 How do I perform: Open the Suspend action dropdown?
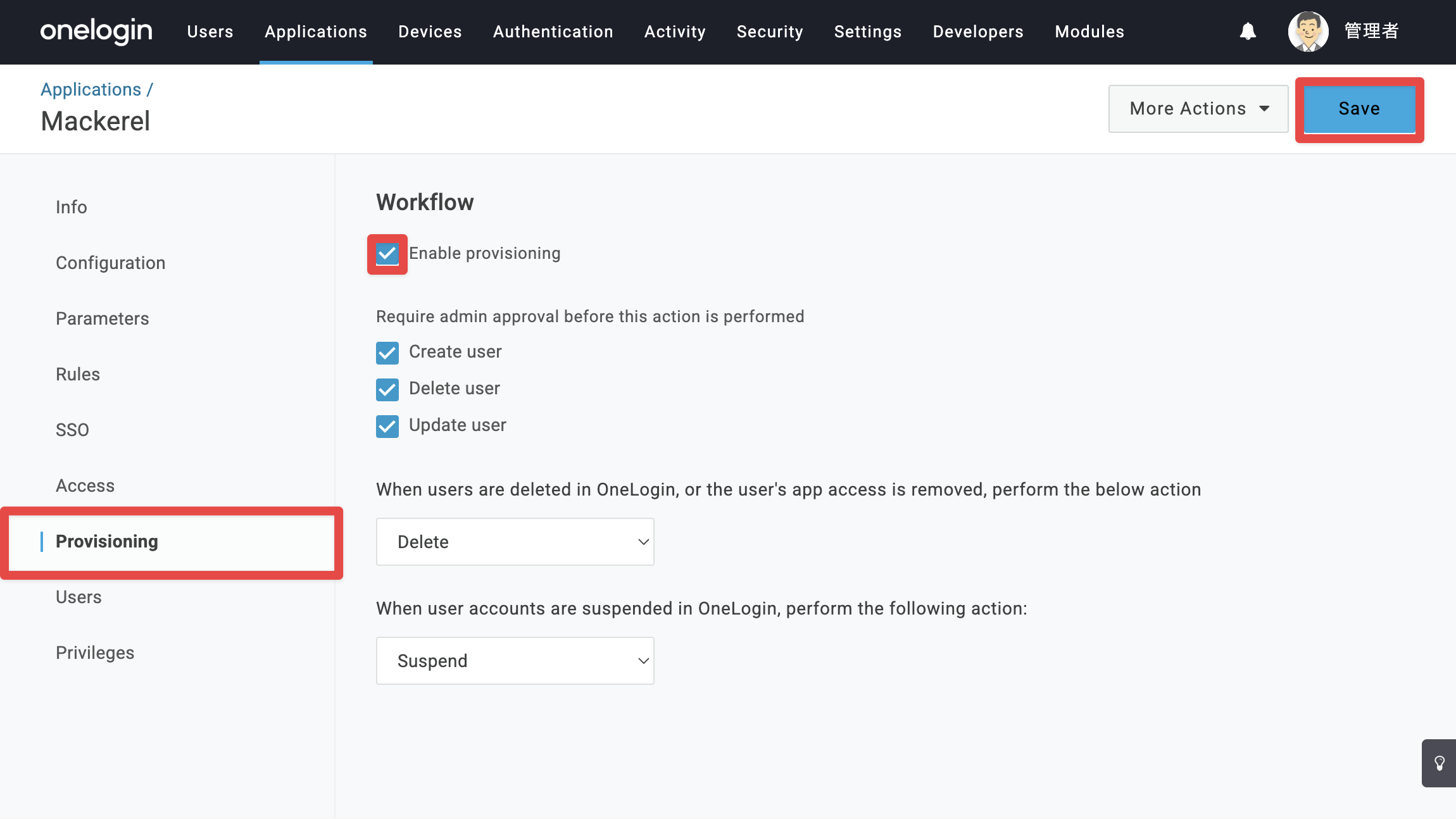(x=515, y=661)
